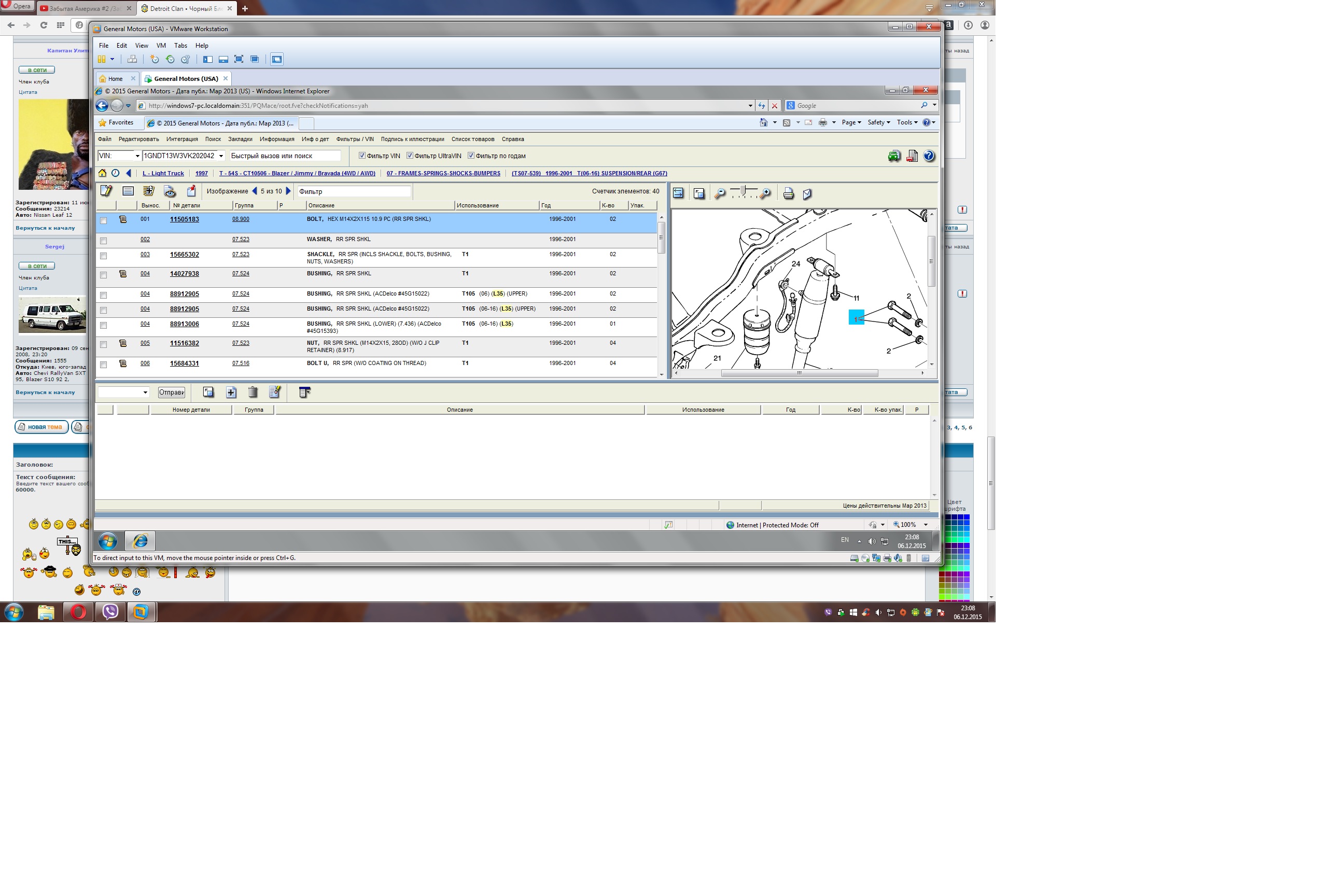Open part number 11505183 link
This screenshot has height=896, width=1344.
tap(184, 219)
